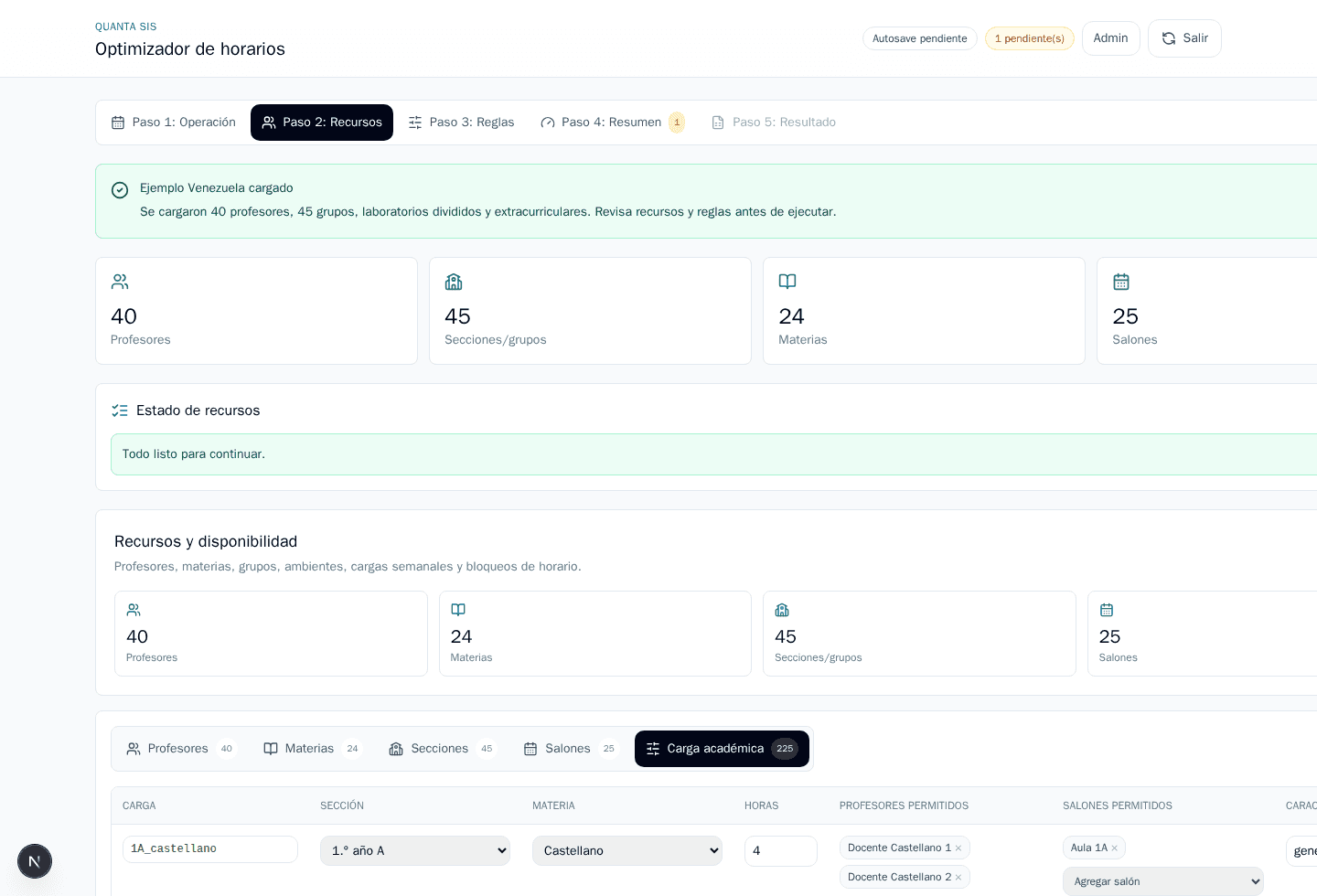
Task: Go to Paso 3: Reglas step tab
Action: tap(461, 123)
